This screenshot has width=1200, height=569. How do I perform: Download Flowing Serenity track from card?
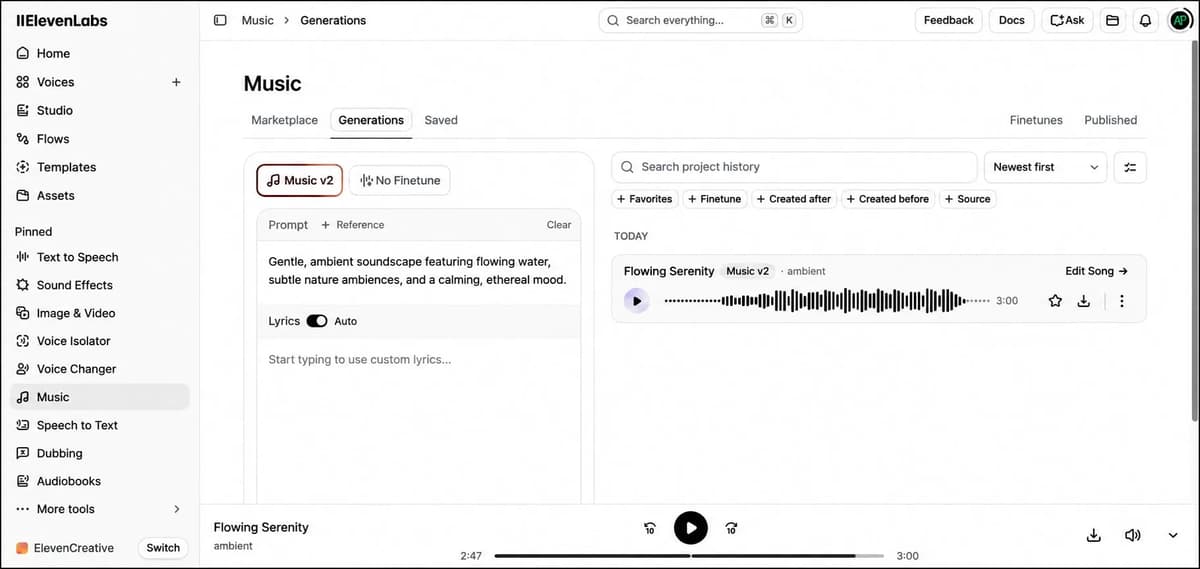pyautogui.click(x=1083, y=301)
